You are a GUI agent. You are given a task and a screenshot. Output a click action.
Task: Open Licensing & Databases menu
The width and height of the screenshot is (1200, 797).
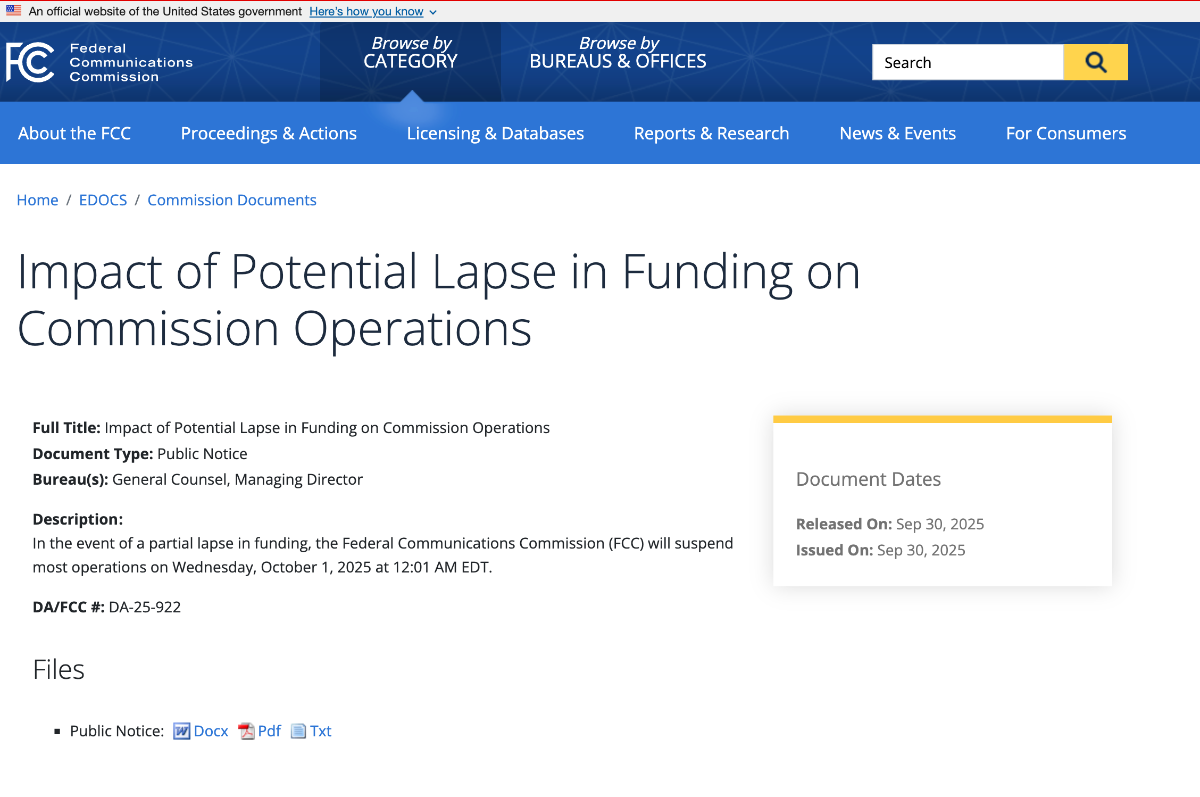pos(495,133)
